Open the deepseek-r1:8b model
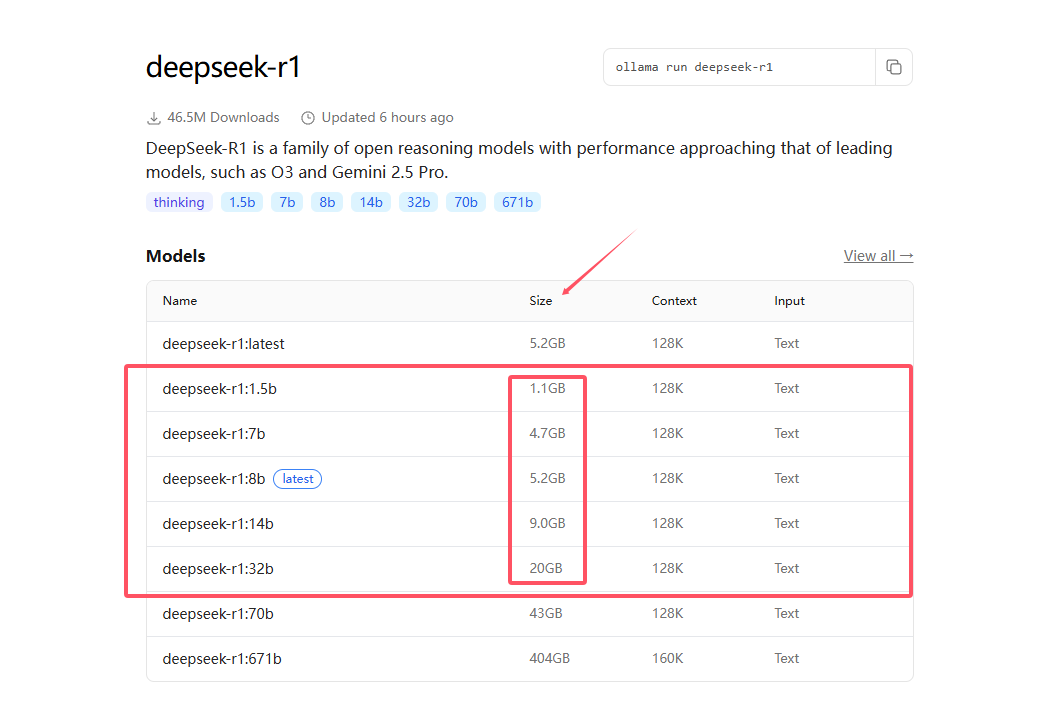This screenshot has height=724, width=1064. coord(214,479)
